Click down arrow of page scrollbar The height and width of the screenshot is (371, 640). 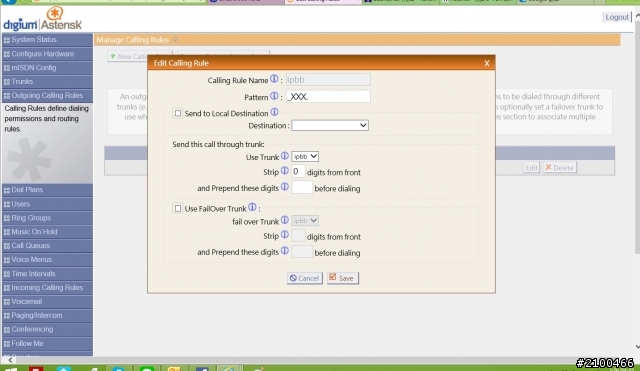point(637,347)
